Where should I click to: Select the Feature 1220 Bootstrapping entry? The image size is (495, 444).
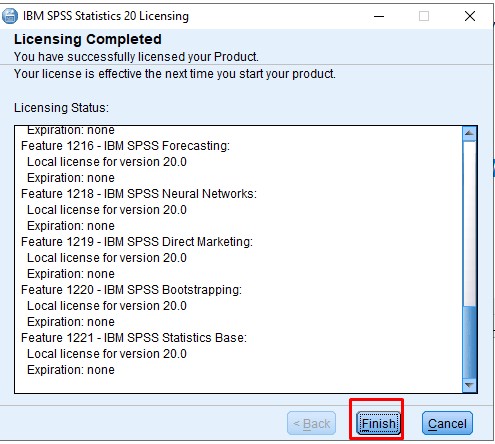(131, 290)
